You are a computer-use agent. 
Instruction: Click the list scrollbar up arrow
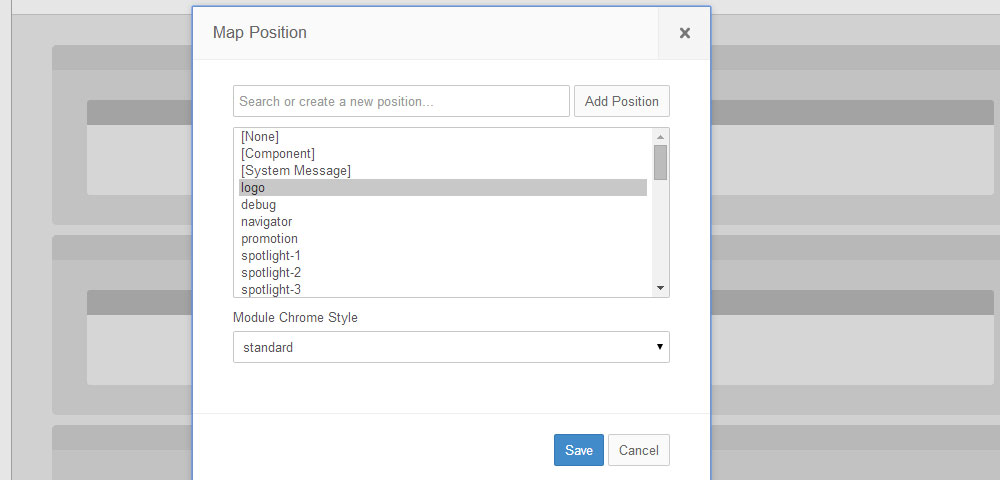tap(660, 136)
